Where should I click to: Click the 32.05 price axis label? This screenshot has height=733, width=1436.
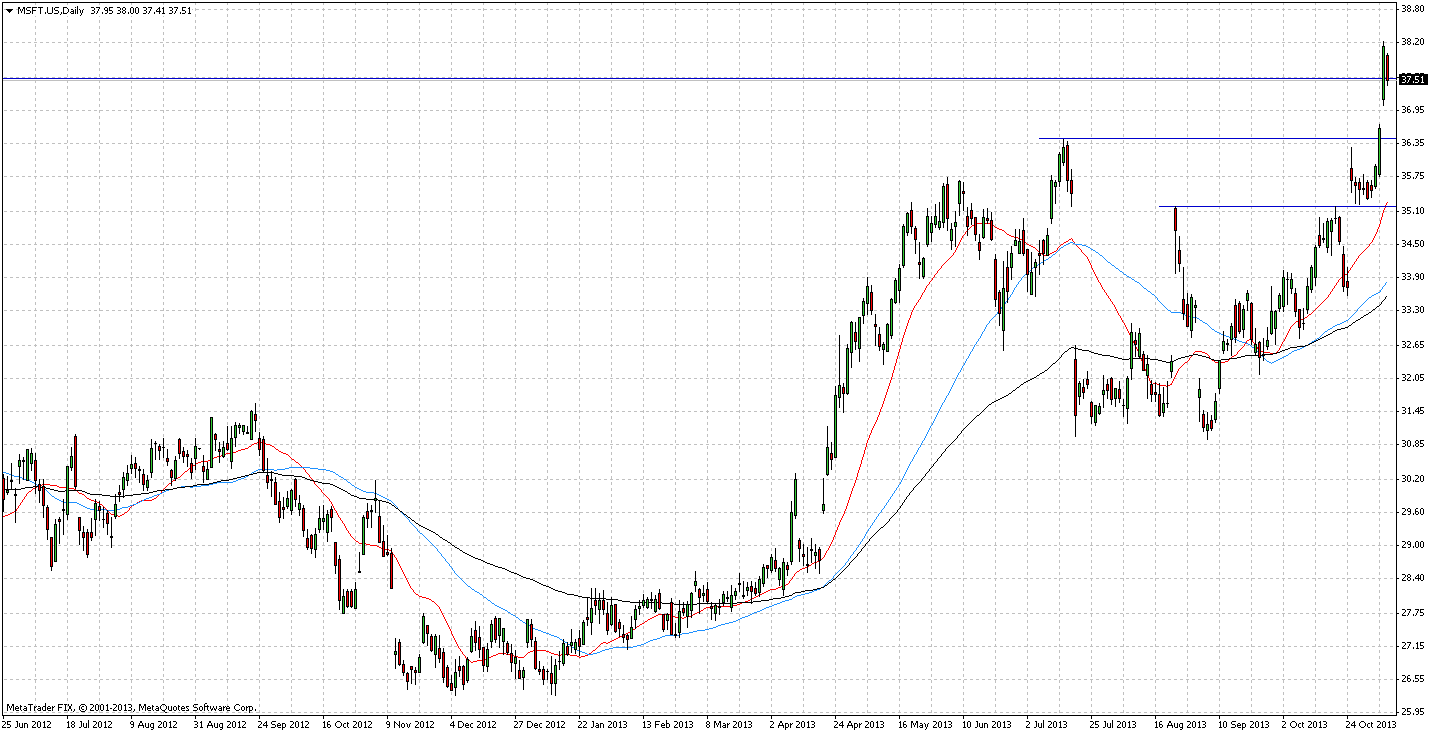pos(1412,378)
